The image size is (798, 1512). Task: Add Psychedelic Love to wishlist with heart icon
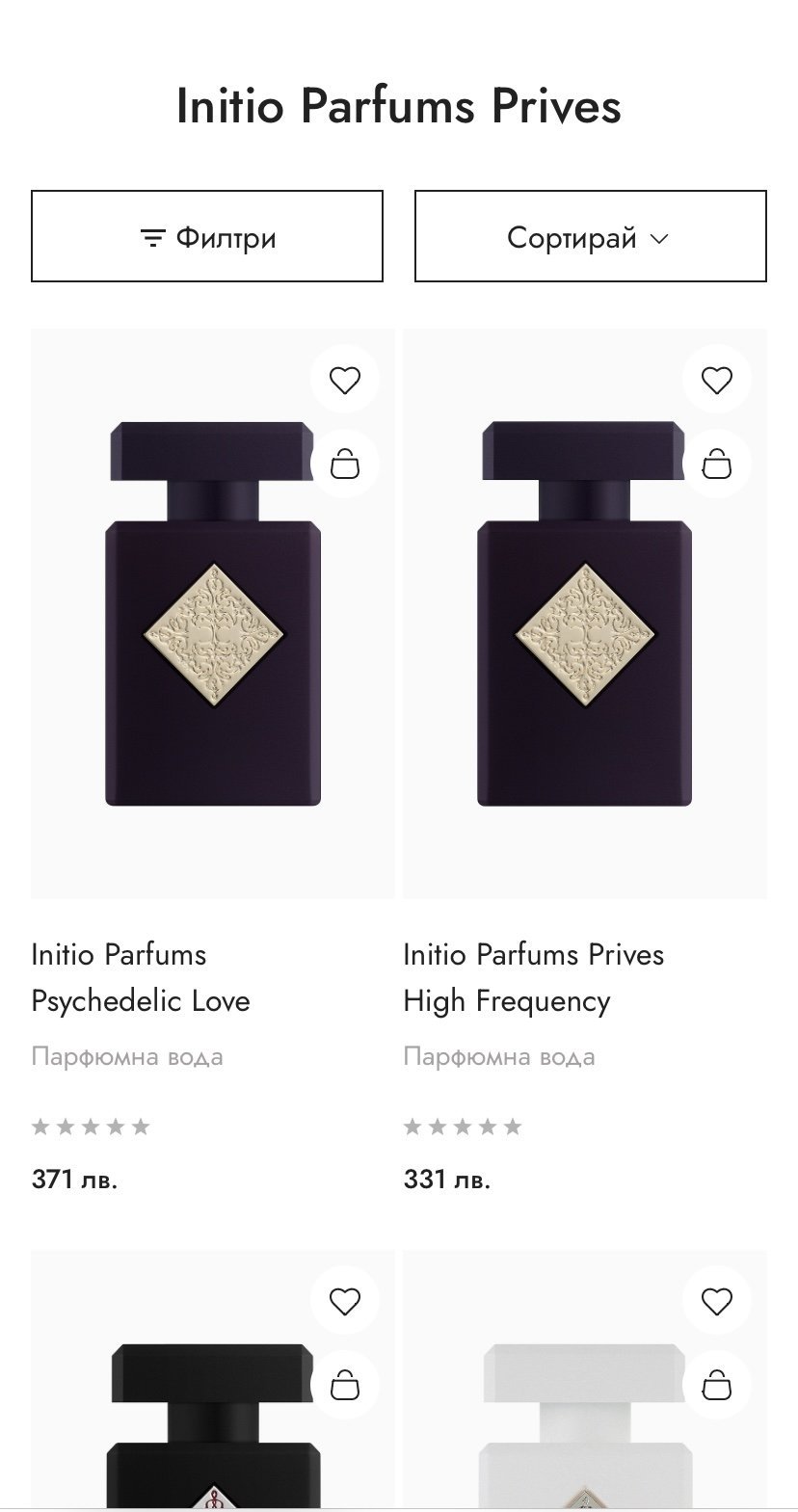344,381
